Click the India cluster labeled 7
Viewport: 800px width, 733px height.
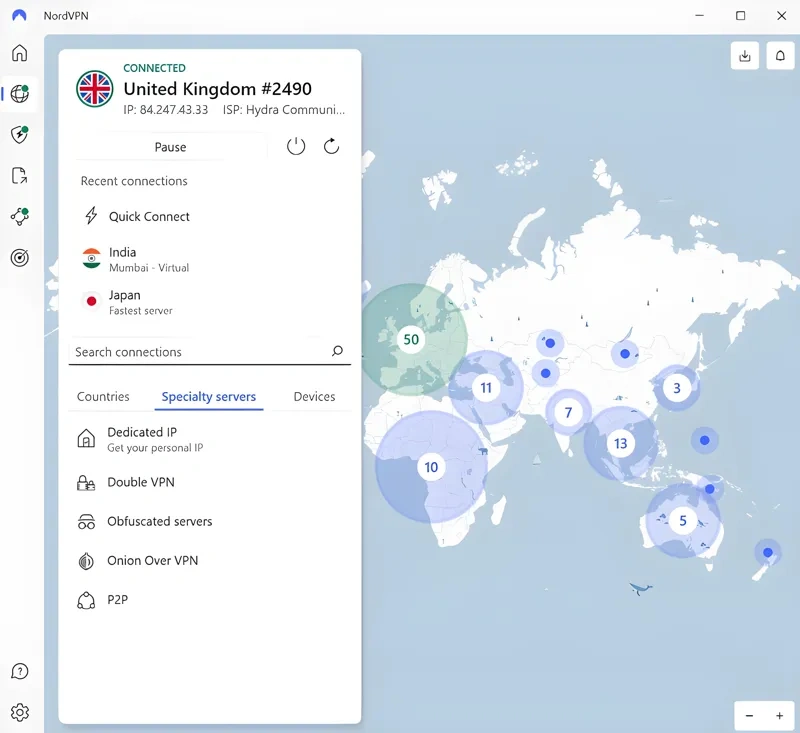(x=568, y=412)
